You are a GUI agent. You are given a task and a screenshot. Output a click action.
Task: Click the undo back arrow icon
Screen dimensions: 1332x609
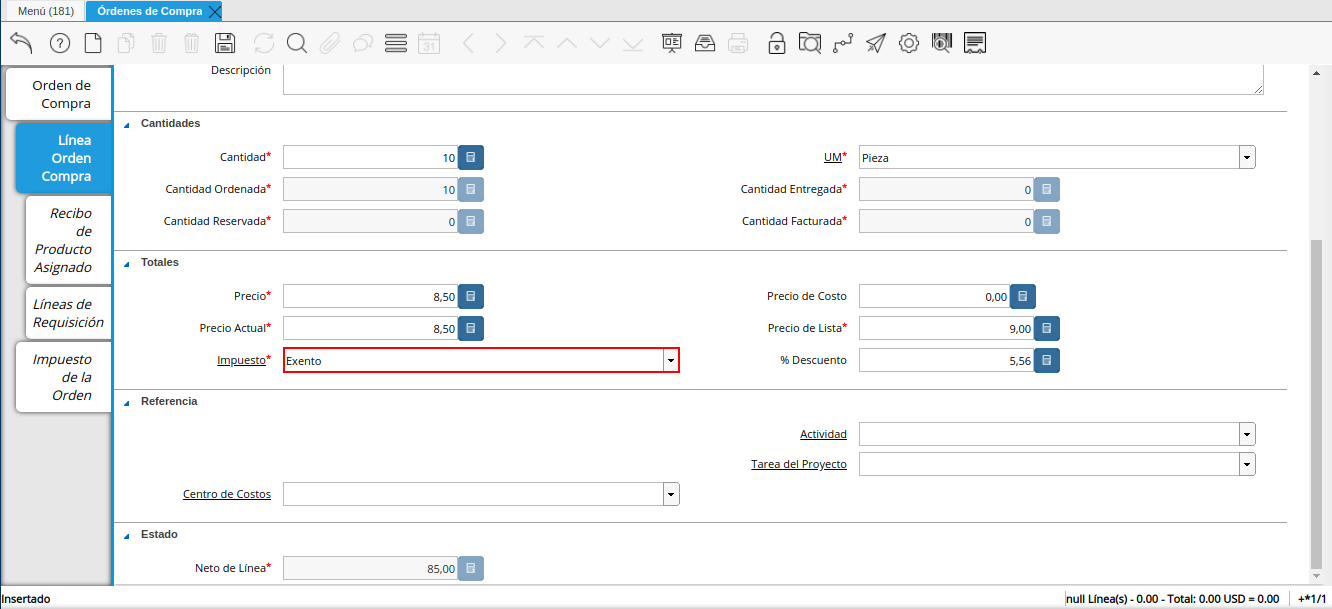click(22, 43)
